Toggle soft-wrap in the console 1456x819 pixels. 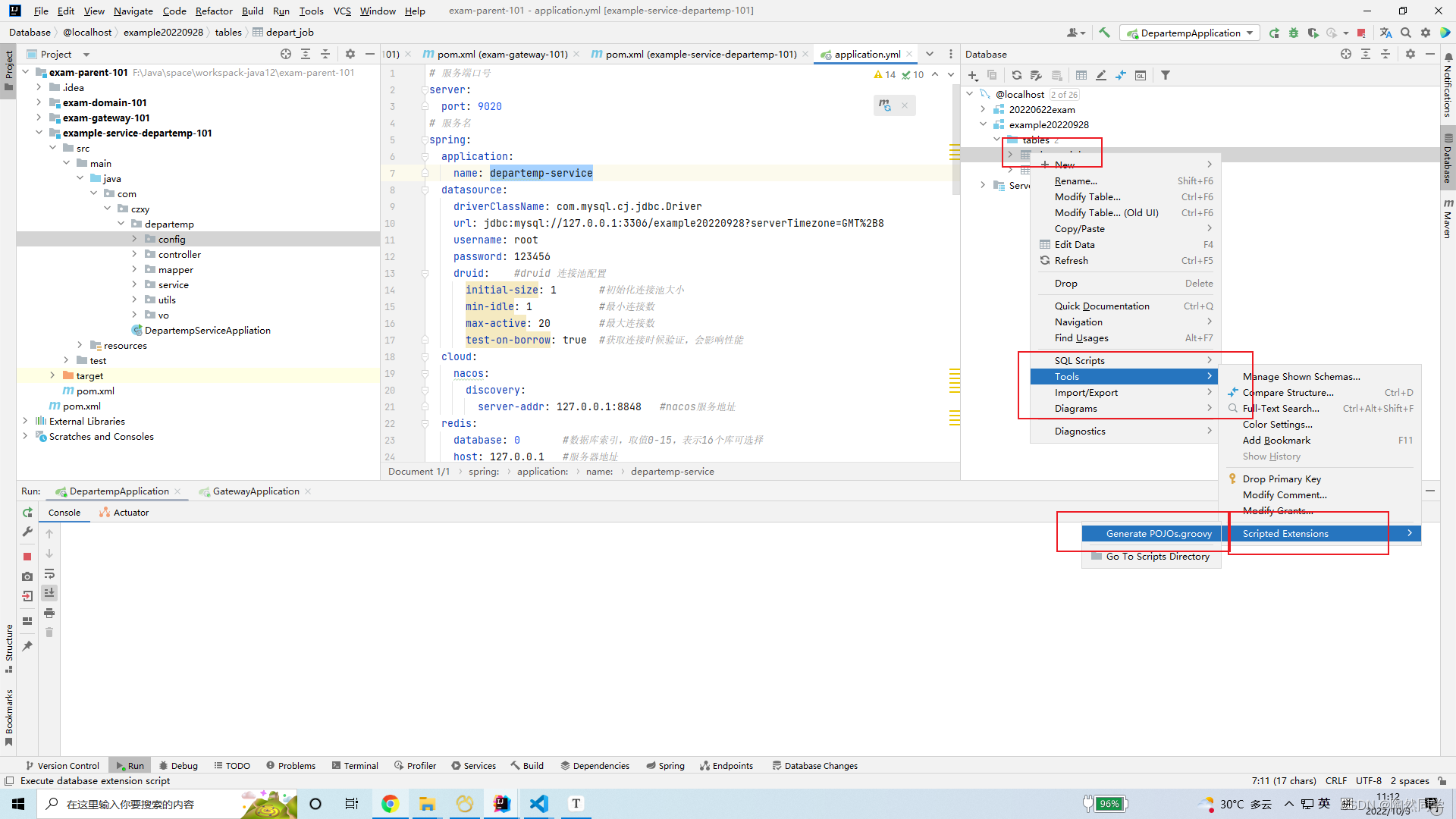(x=49, y=573)
